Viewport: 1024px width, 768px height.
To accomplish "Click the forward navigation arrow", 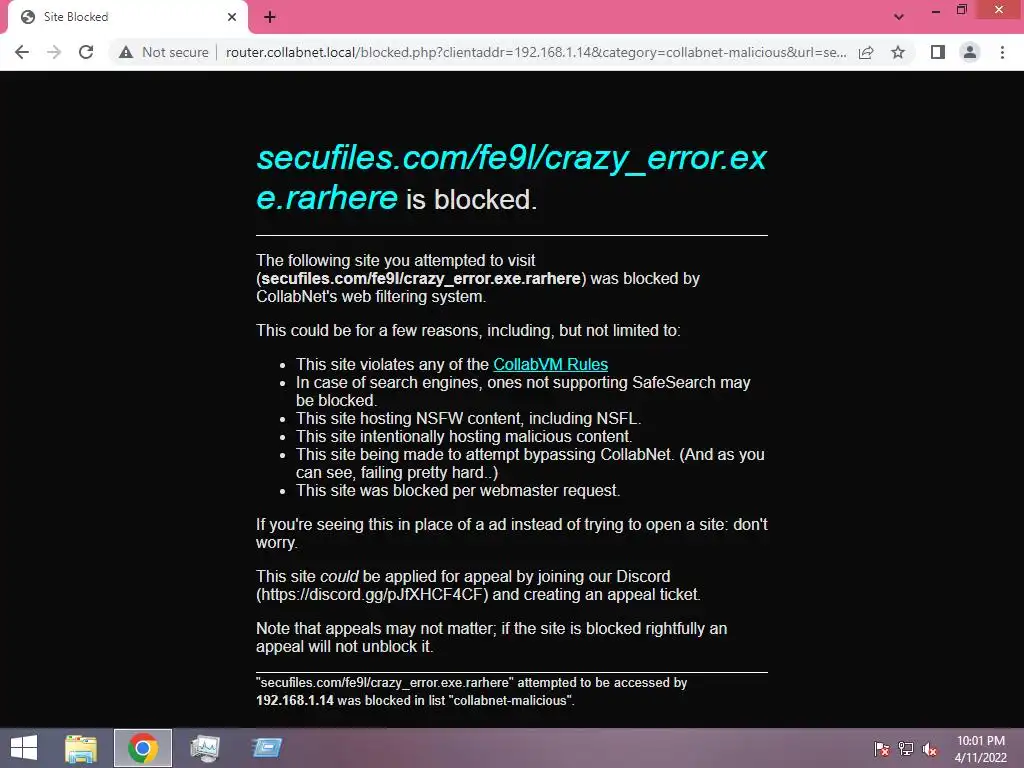I will coord(54,52).
